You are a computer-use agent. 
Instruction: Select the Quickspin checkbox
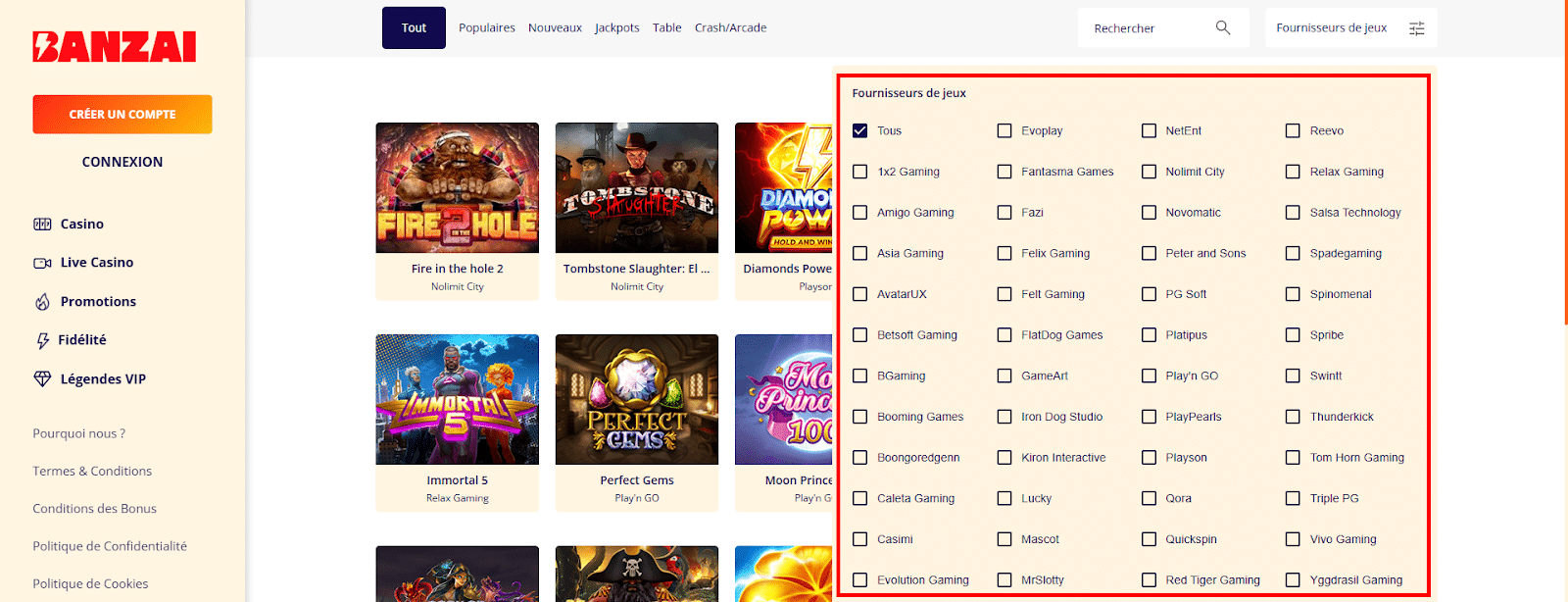(x=1149, y=539)
